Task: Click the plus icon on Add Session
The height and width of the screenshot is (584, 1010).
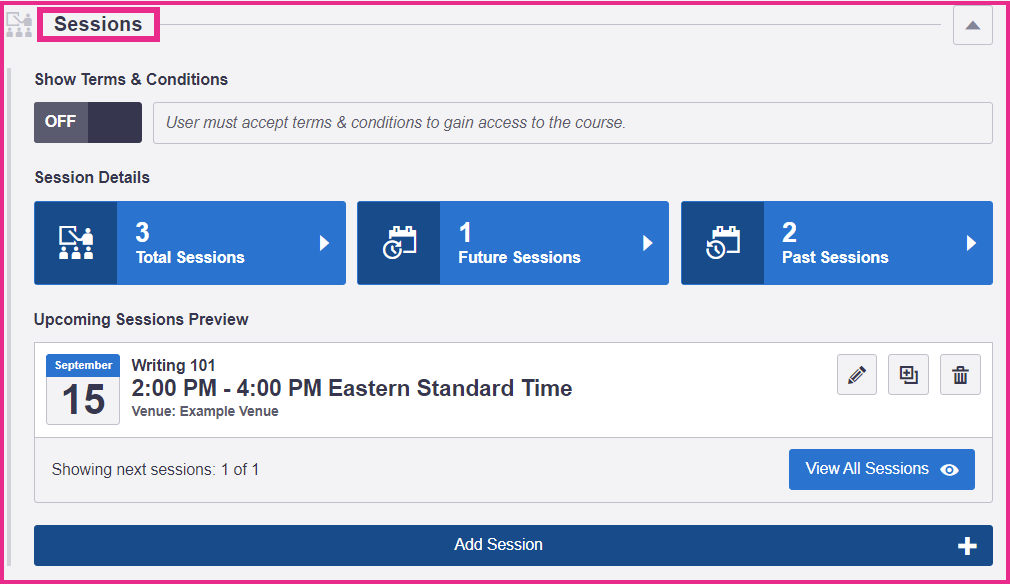Action: [967, 546]
